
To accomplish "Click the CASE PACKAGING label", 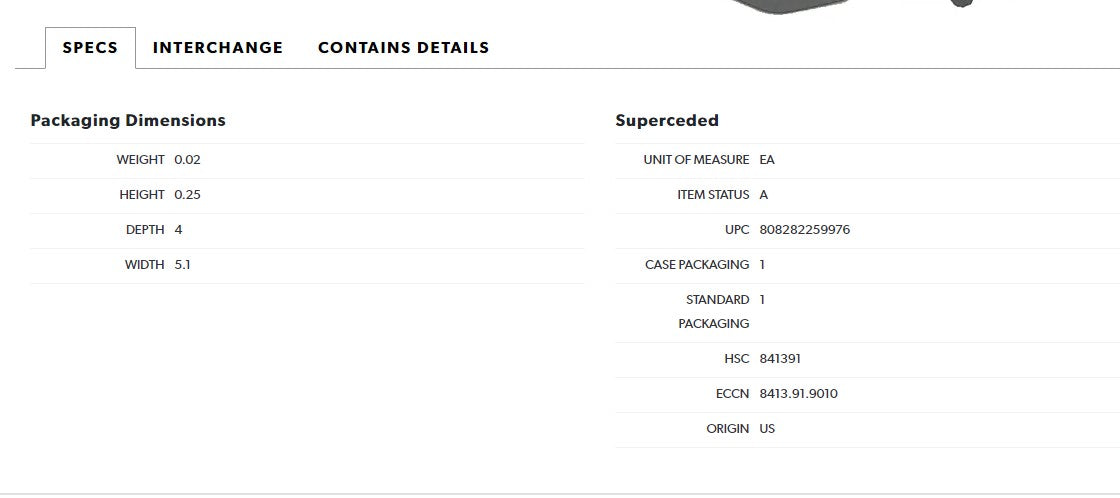I will click(697, 265).
